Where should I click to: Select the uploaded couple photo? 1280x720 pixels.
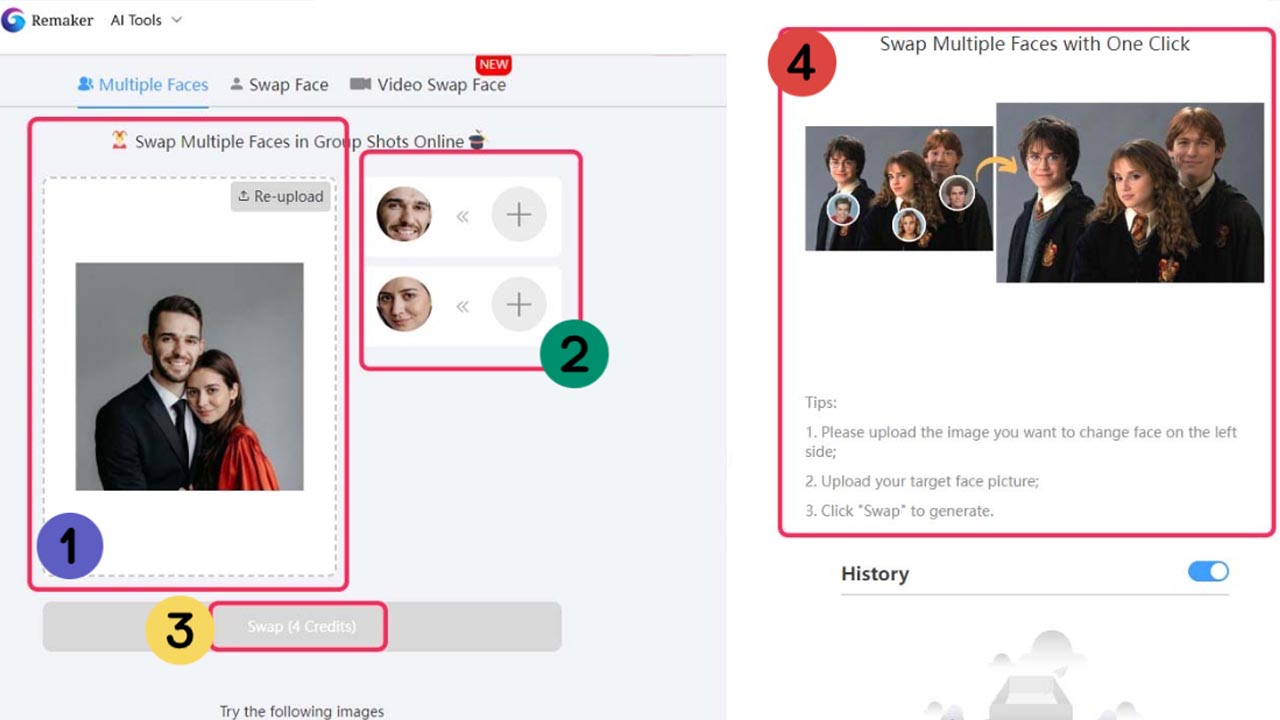pyautogui.click(x=189, y=377)
